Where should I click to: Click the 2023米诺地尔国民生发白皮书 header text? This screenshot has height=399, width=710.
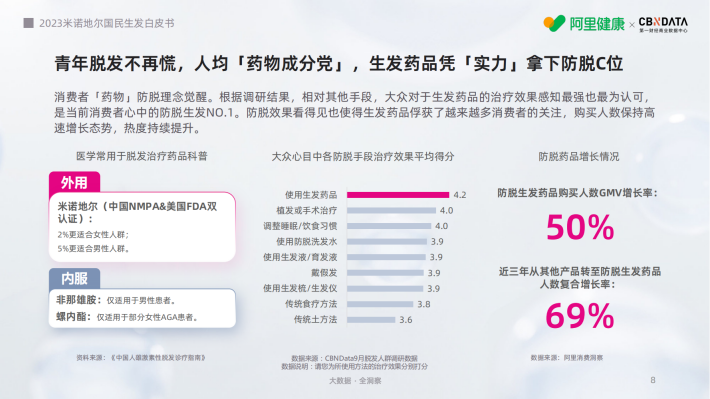(x=106, y=23)
